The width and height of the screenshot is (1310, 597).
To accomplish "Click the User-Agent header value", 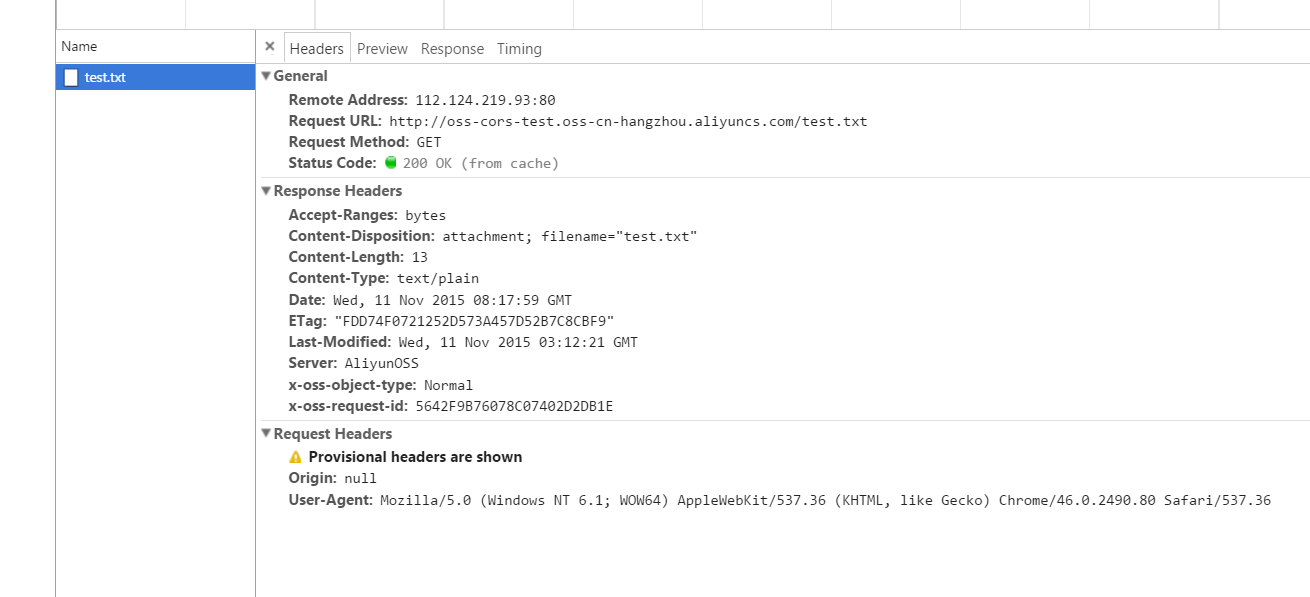I will (825, 500).
